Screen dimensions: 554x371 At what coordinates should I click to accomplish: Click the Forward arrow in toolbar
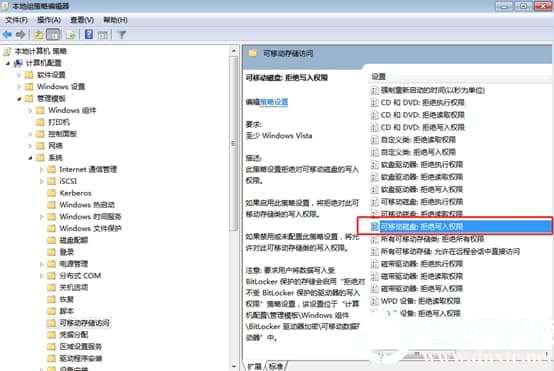pos(21,35)
